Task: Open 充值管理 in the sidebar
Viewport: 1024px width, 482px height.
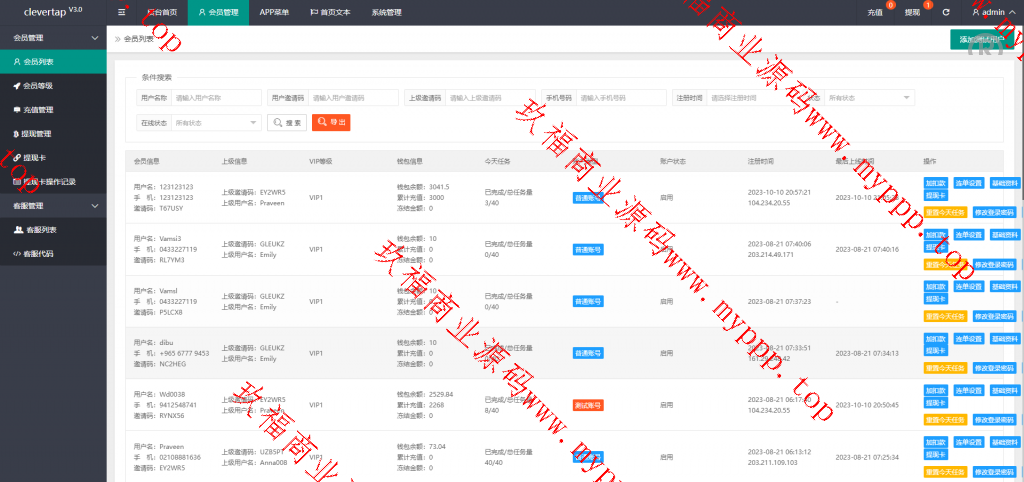Action: tap(38, 110)
